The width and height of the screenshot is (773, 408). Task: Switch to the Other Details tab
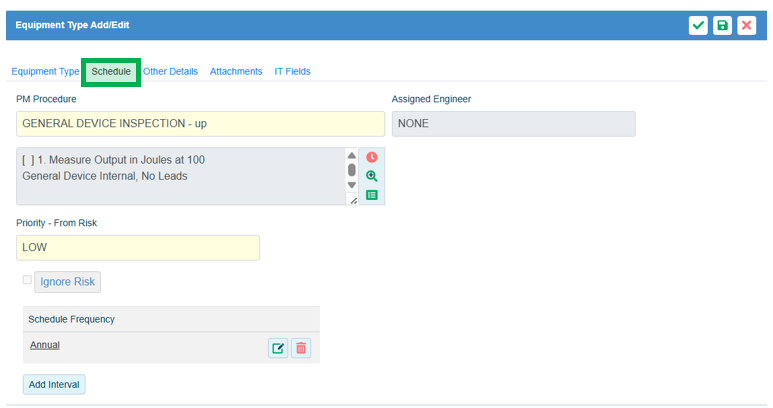pos(170,72)
